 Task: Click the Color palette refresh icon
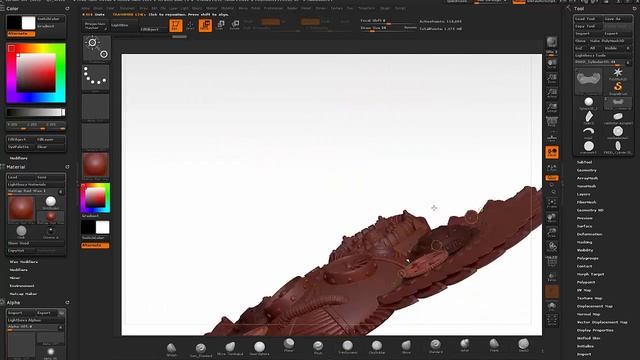pyautogui.click(x=67, y=8)
